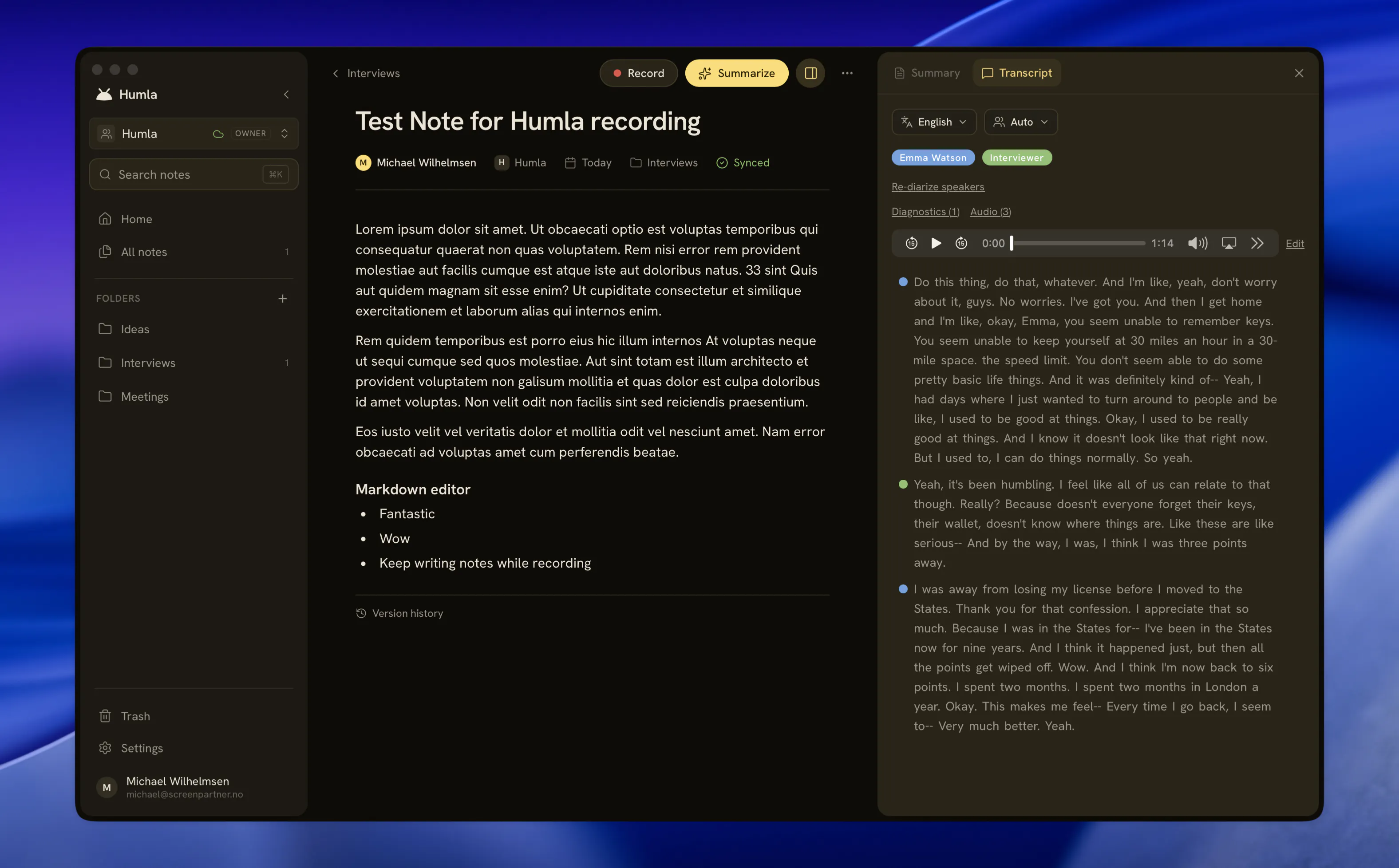Close the transcript panel
Image resolution: width=1399 pixels, height=868 pixels.
tap(1299, 73)
